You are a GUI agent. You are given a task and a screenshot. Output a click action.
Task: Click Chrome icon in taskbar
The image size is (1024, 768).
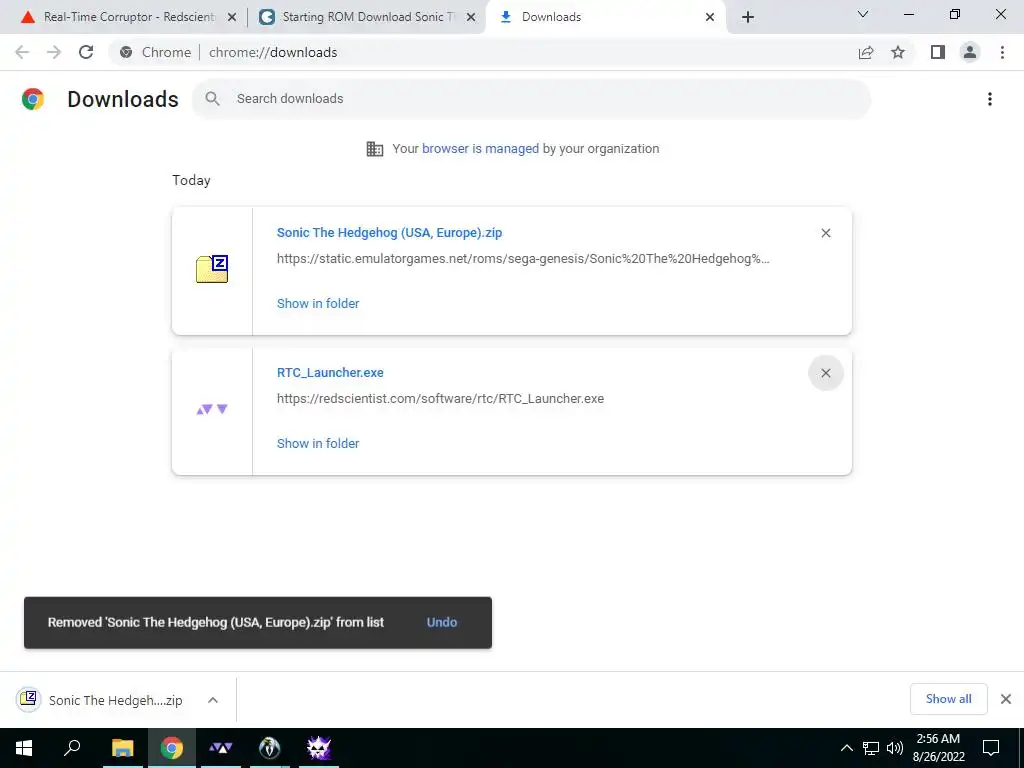[x=172, y=748]
